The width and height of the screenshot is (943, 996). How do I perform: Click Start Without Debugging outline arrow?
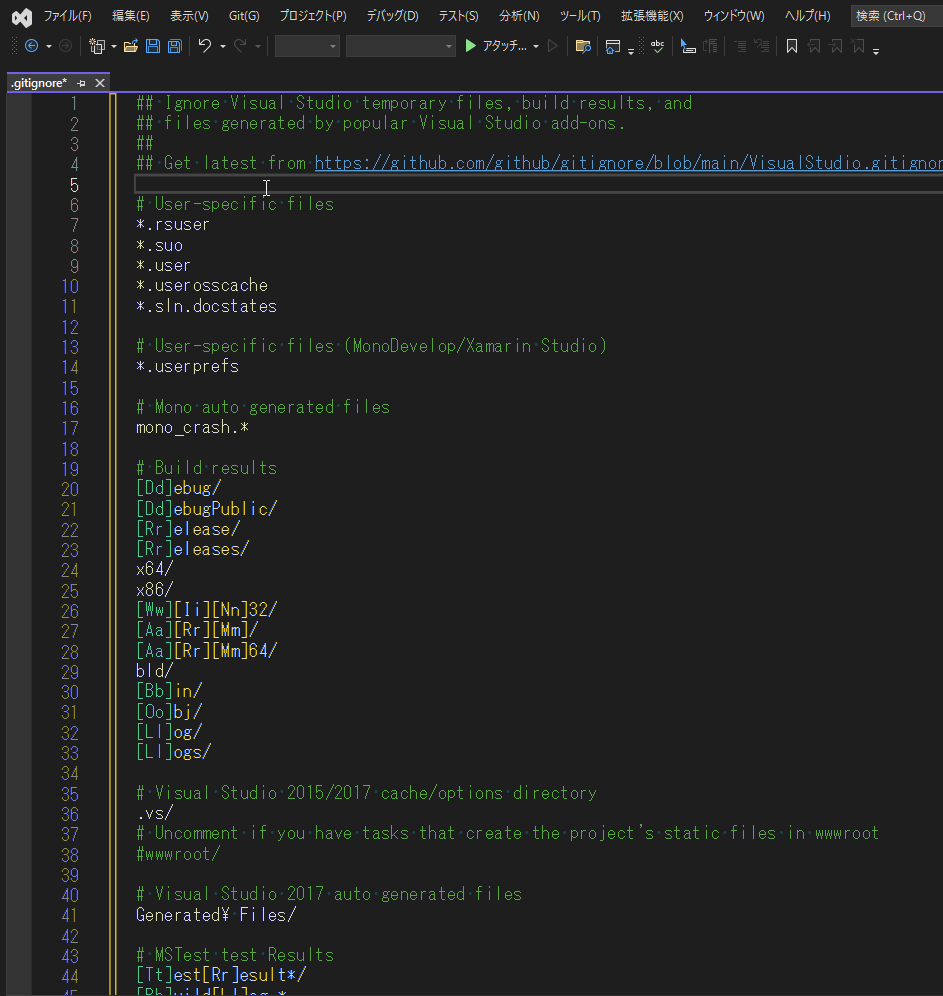[553, 46]
